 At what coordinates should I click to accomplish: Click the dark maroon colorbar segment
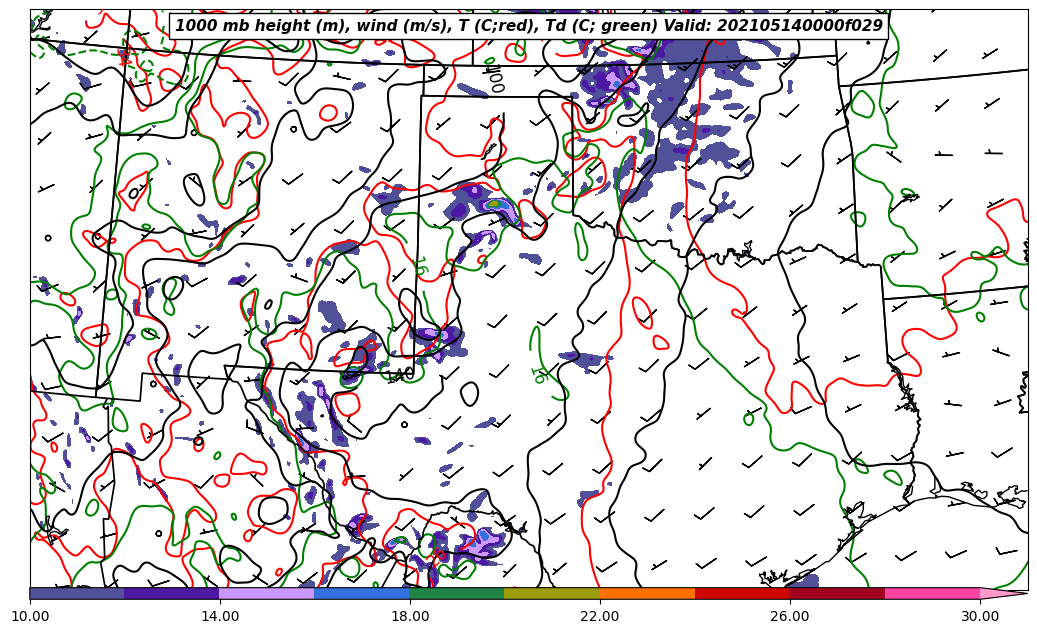click(x=836, y=593)
